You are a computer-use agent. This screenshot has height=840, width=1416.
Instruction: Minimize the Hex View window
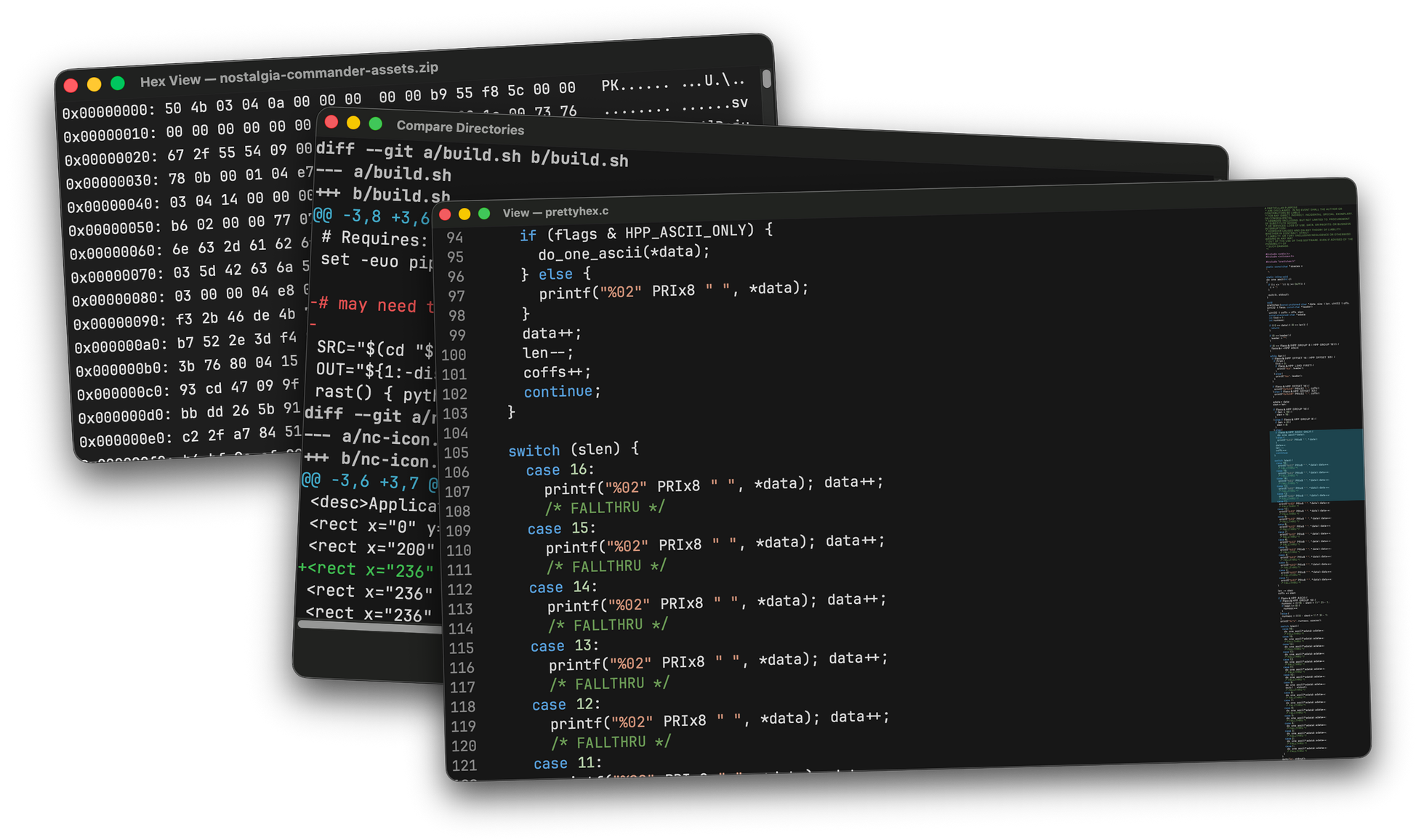pos(94,84)
